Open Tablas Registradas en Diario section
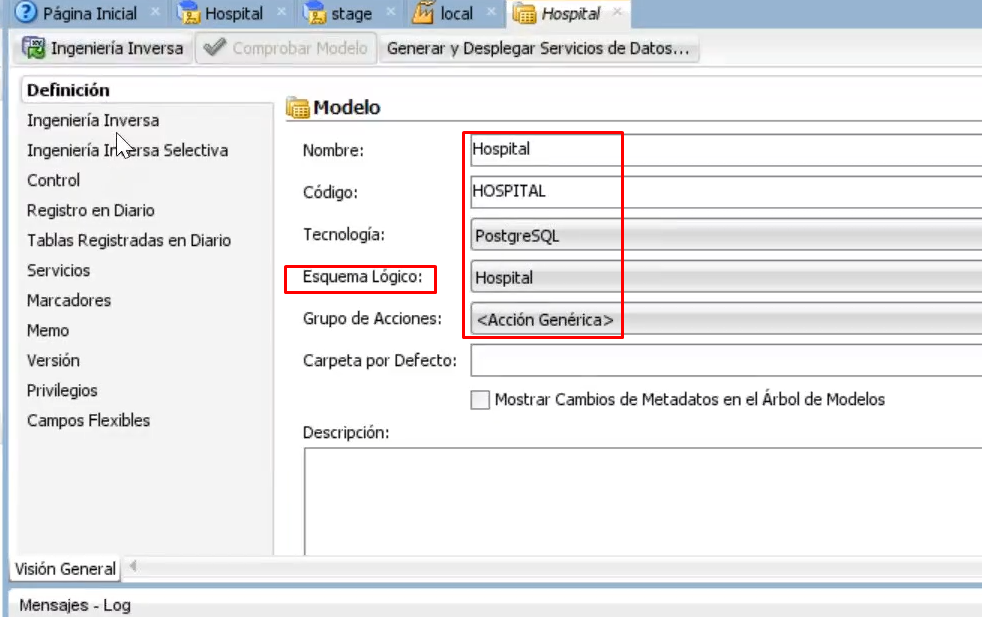 128,241
